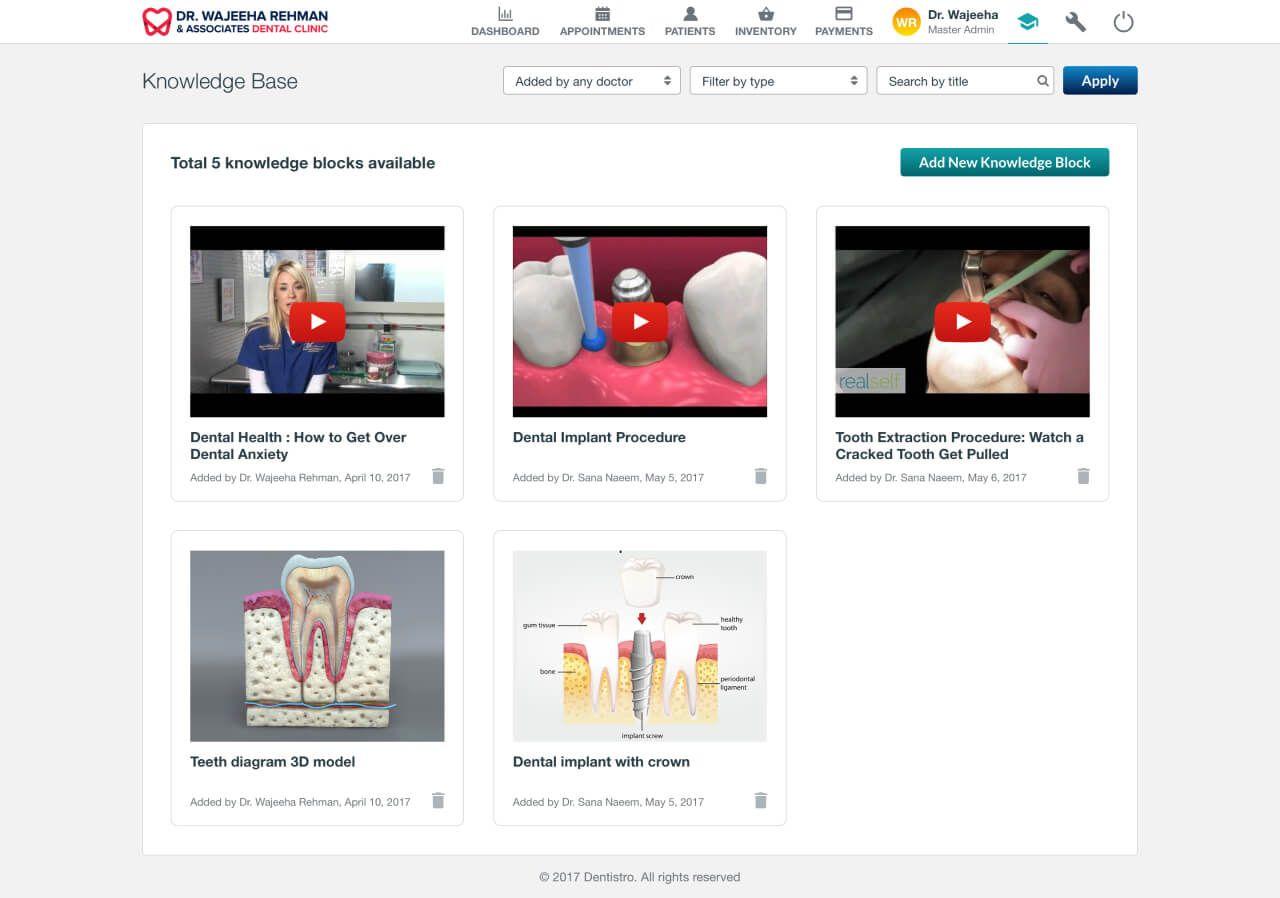Click the Apply button

[x=1100, y=81]
